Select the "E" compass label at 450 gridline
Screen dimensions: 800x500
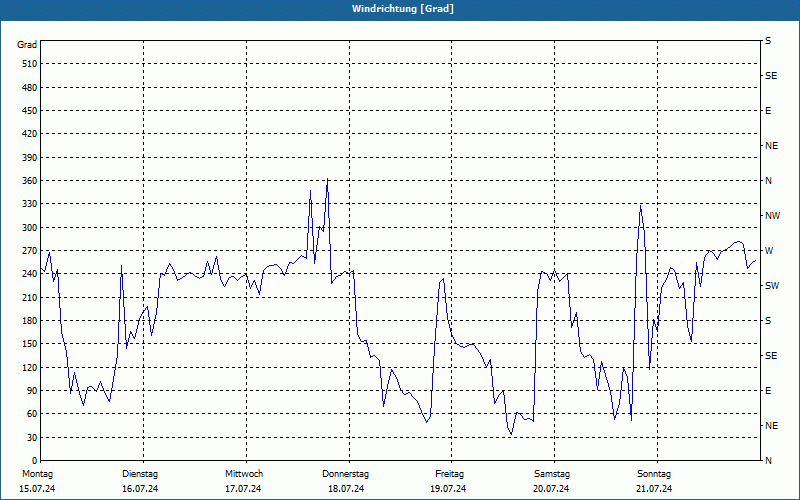pyautogui.click(x=768, y=111)
